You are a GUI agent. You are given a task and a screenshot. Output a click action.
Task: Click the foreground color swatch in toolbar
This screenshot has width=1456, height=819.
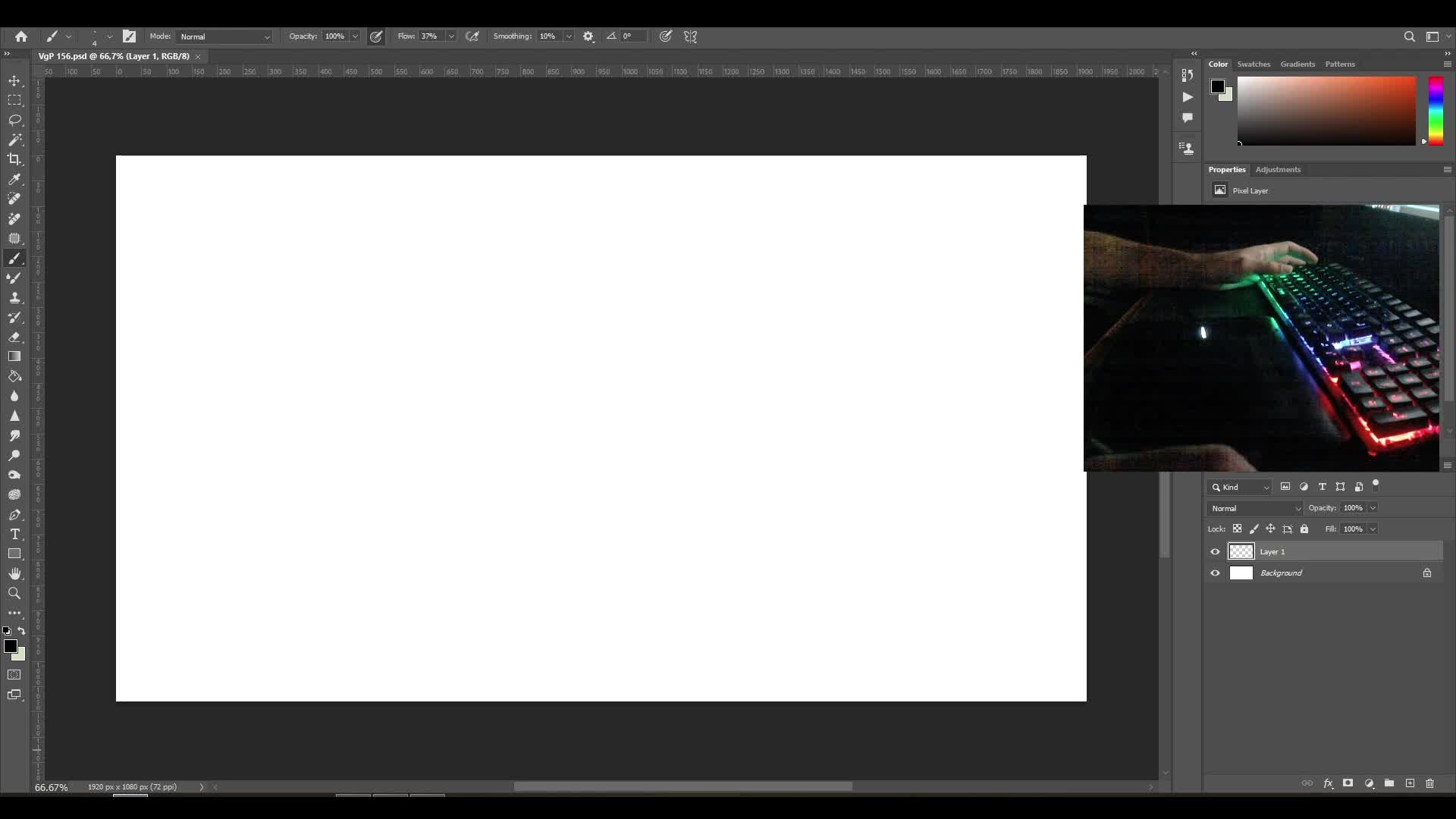10,646
